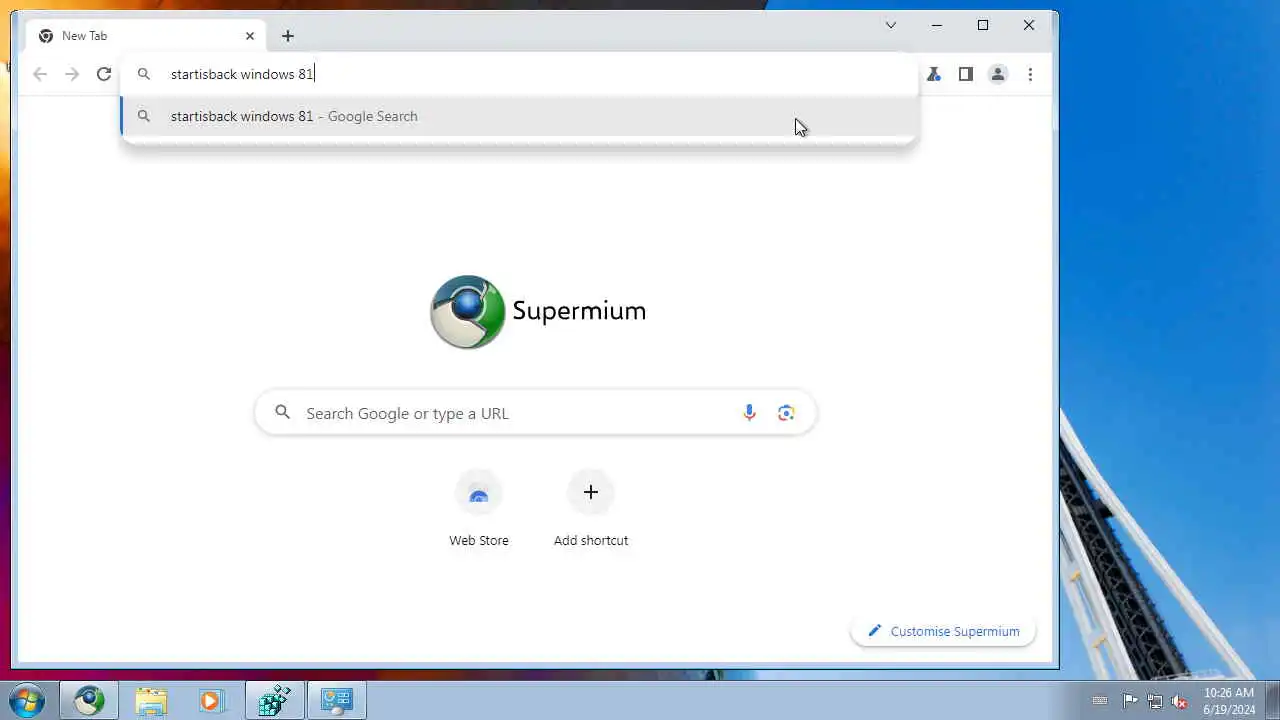This screenshot has width=1280, height=720.
Task: Click the network tray icon
Action: (1155, 701)
